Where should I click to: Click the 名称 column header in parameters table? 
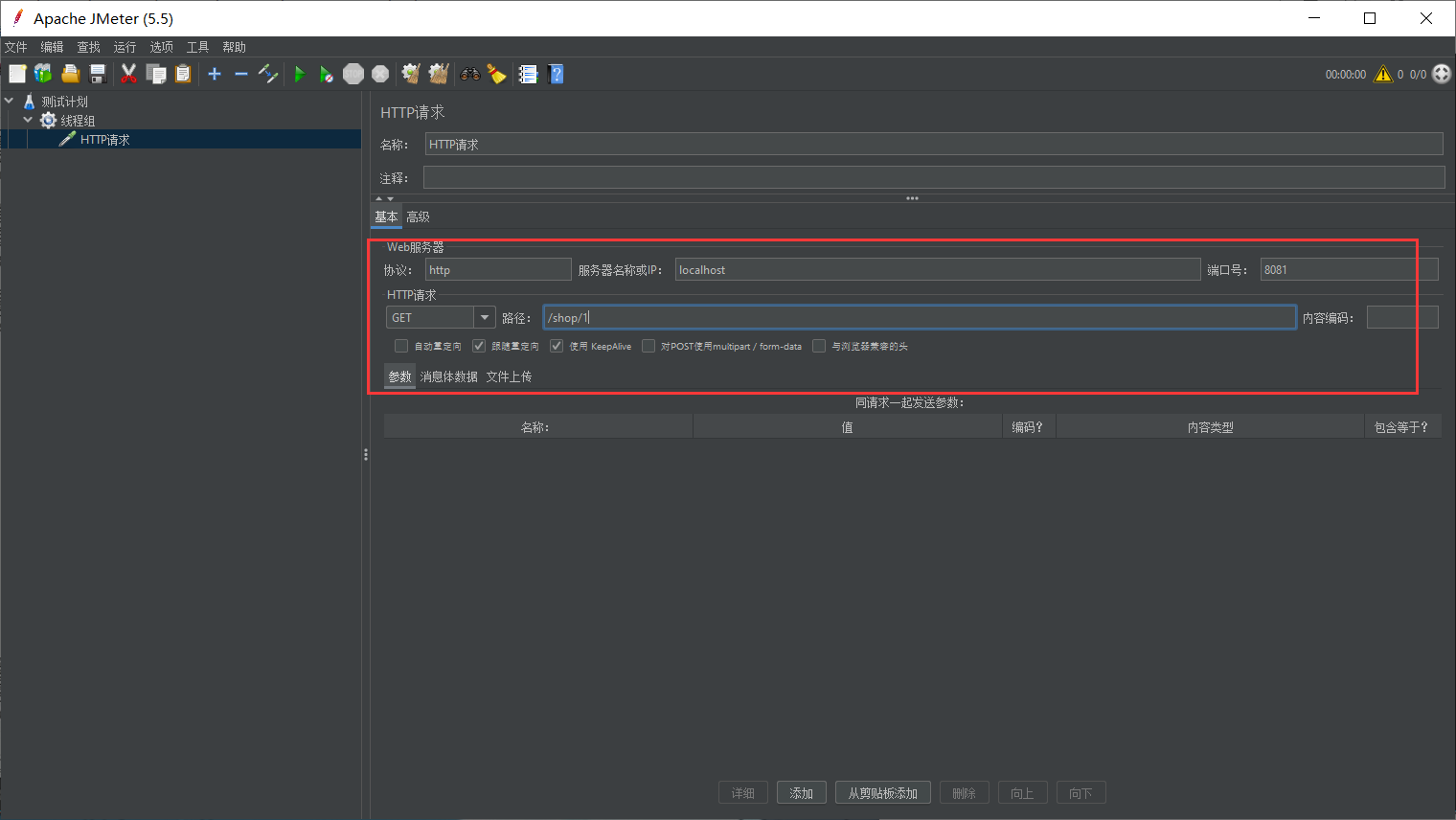point(537,427)
